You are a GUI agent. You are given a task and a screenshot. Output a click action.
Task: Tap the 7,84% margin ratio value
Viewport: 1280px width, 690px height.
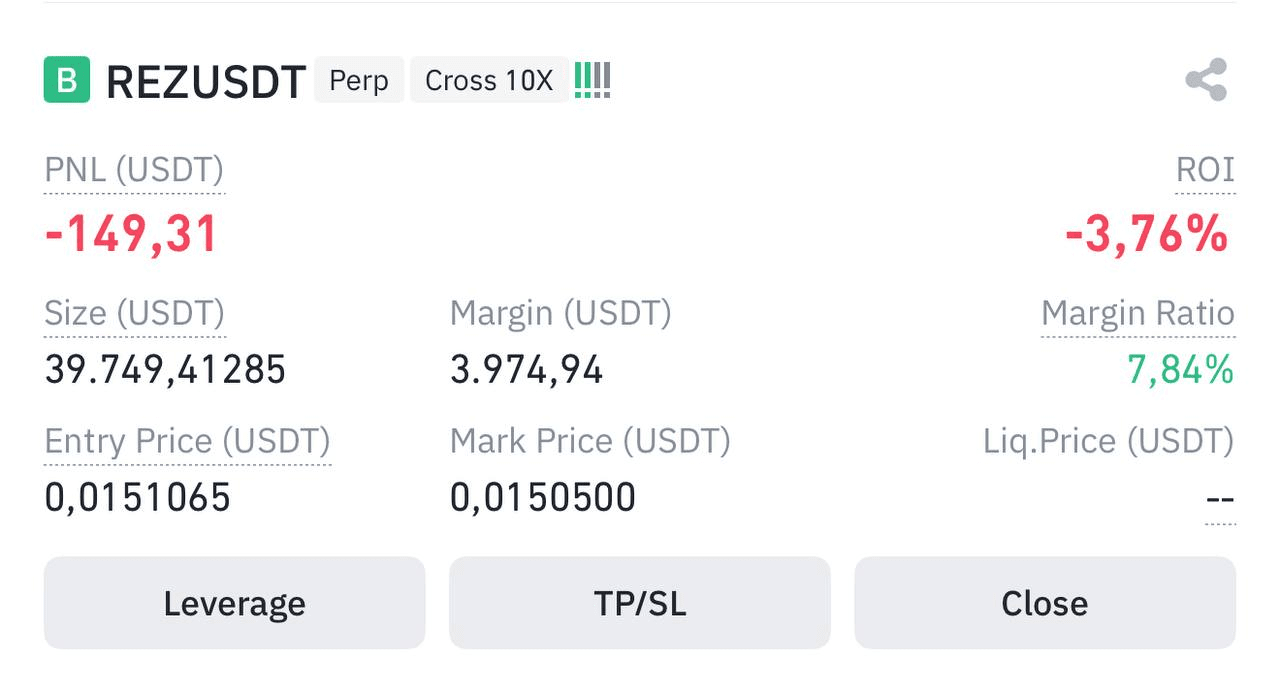pyautogui.click(x=1180, y=370)
